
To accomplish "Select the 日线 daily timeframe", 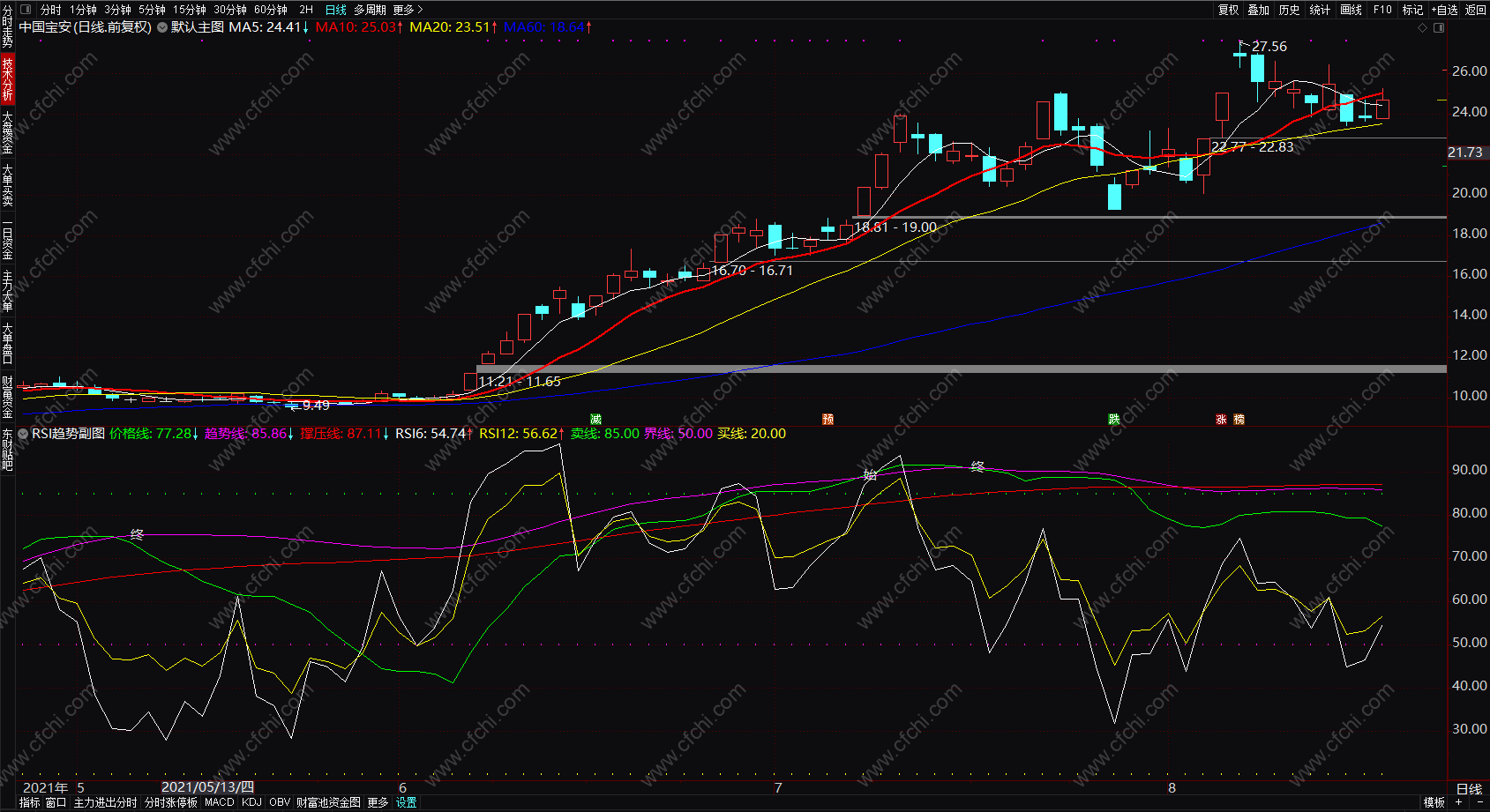I will (336, 10).
